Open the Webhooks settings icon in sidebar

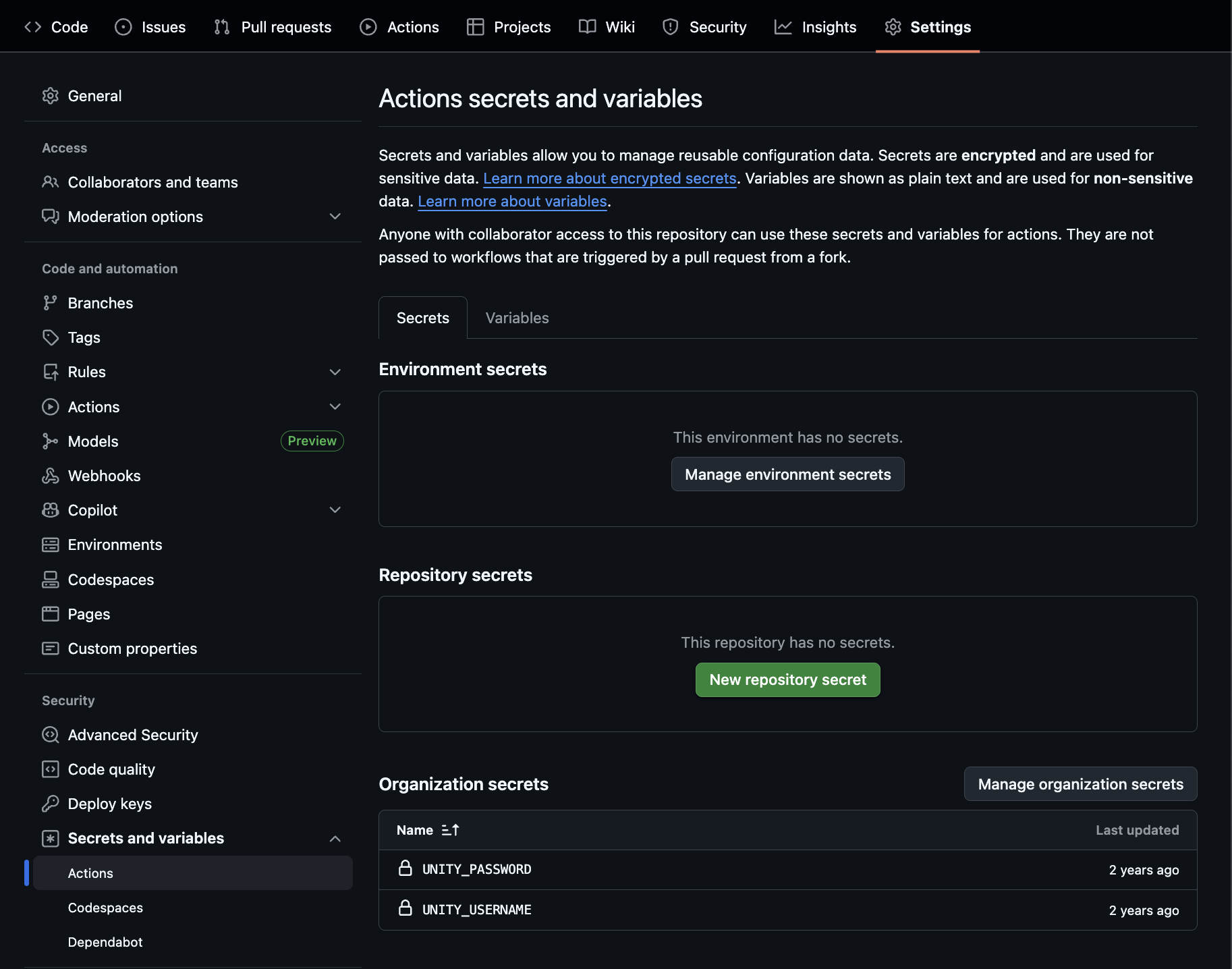coord(51,475)
